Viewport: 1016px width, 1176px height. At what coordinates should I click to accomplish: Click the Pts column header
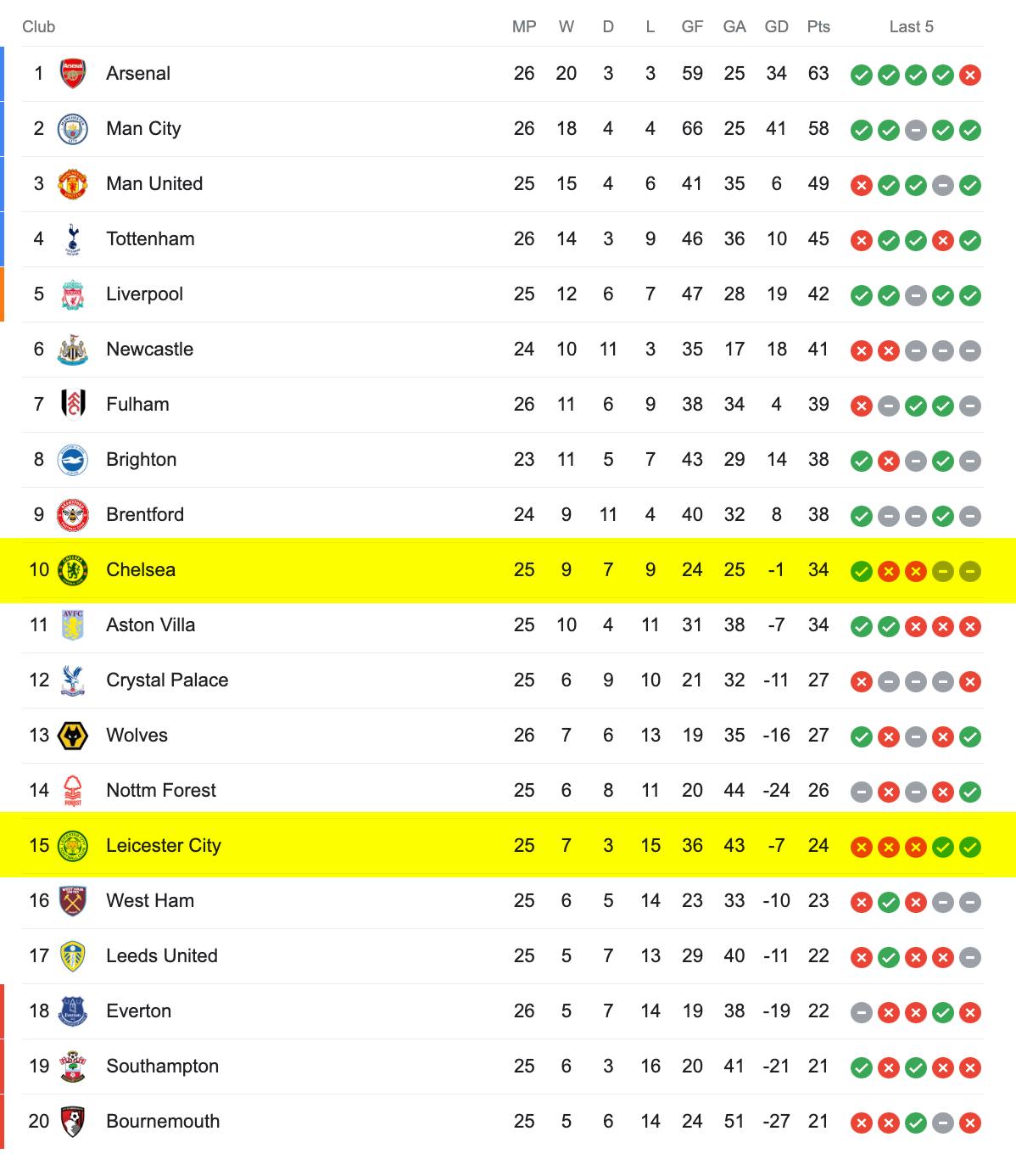818,26
